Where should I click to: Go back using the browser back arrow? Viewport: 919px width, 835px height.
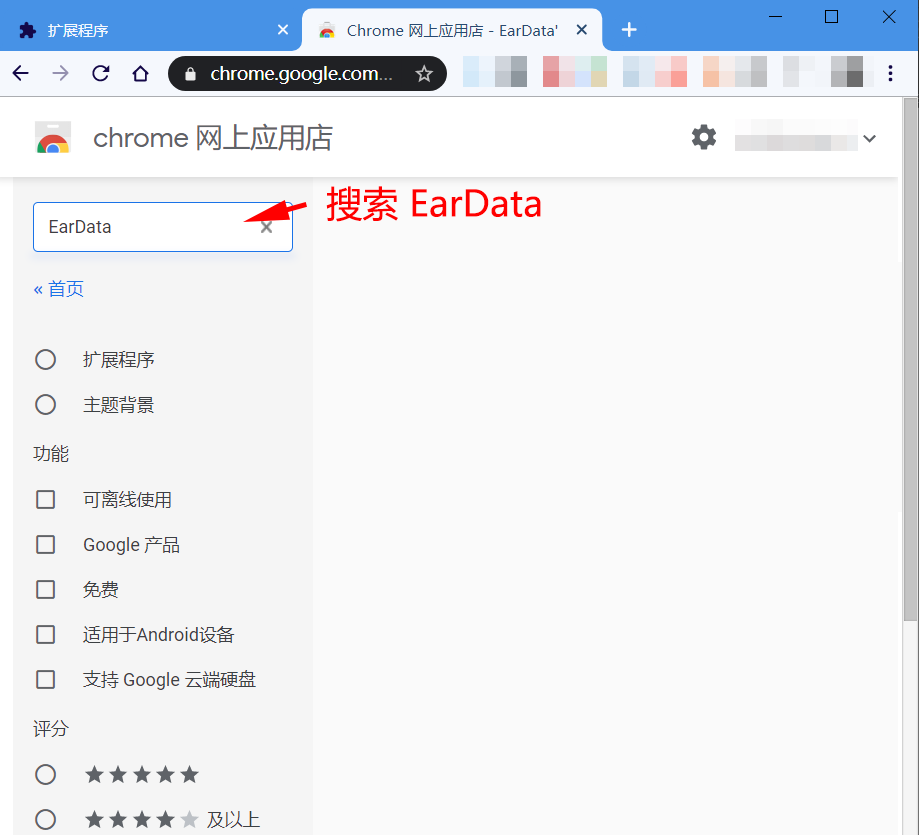tap(21, 73)
